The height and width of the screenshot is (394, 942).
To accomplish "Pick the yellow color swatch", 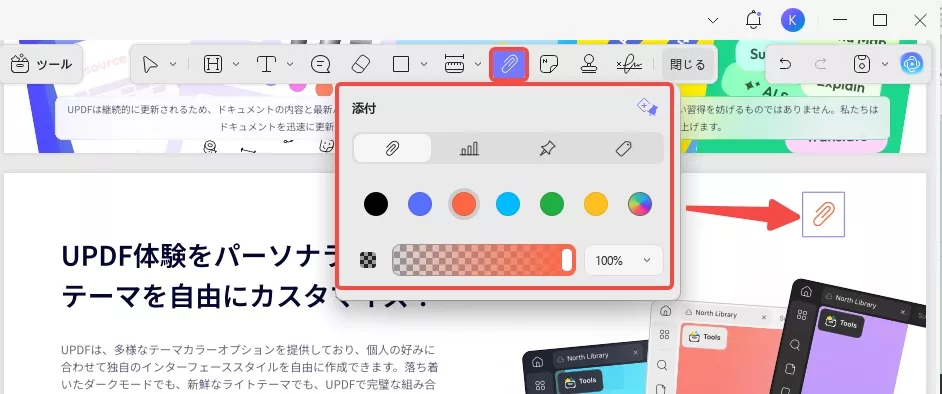I will [x=596, y=204].
